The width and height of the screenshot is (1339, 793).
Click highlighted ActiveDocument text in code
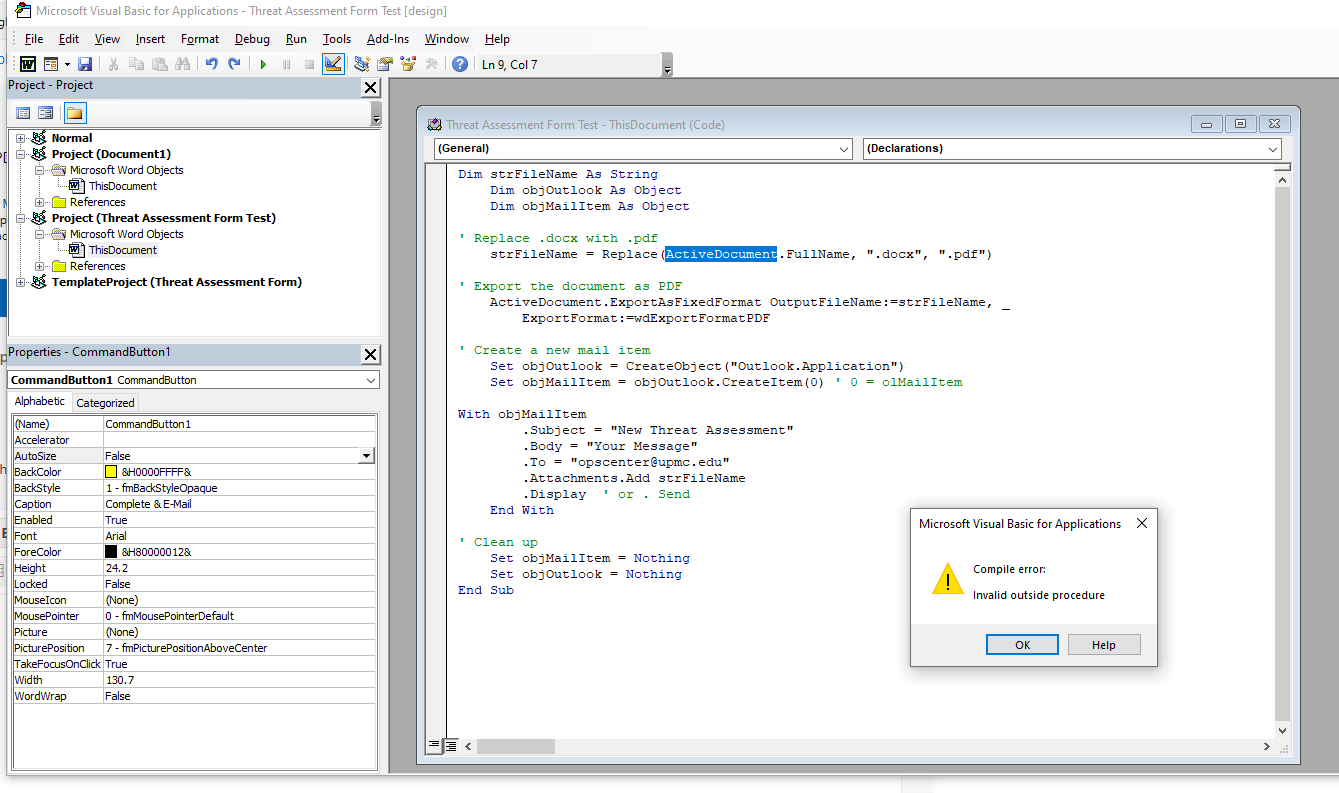721,254
